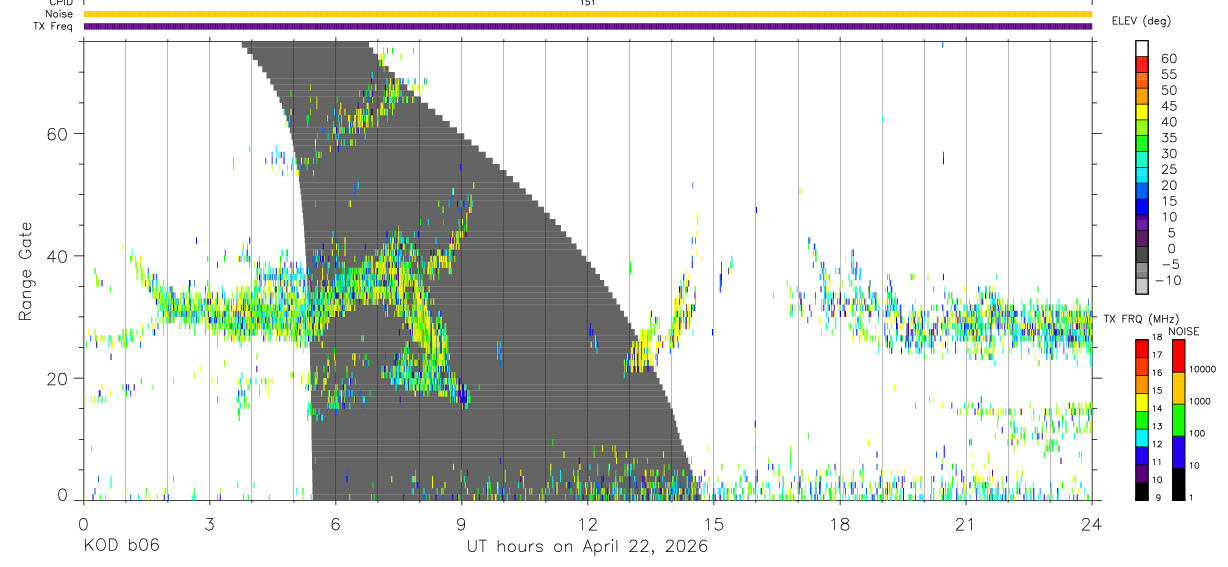Click the −10 label on the ELEV scale
This screenshot has width=1228, height=567.
1166,281
